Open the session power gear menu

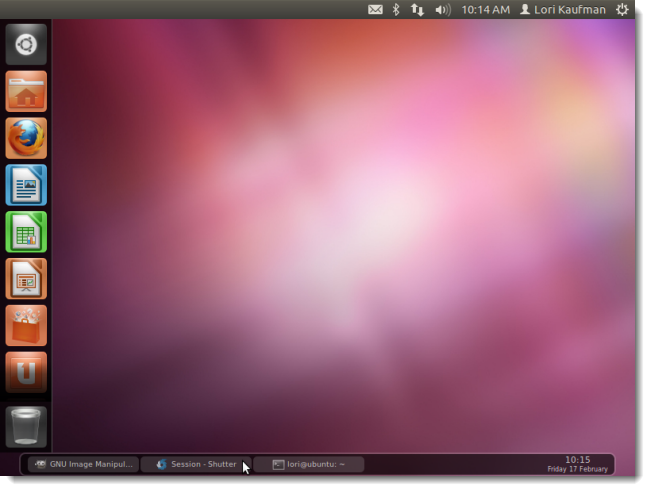[622, 10]
